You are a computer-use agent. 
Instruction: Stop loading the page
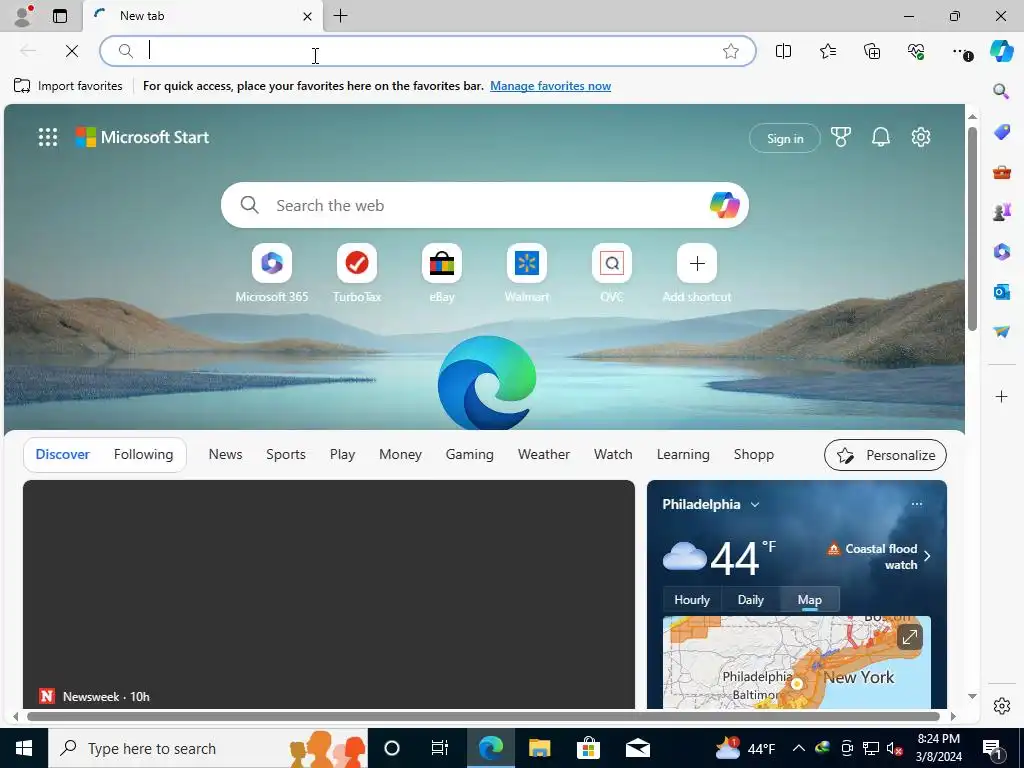click(x=72, y=51)
